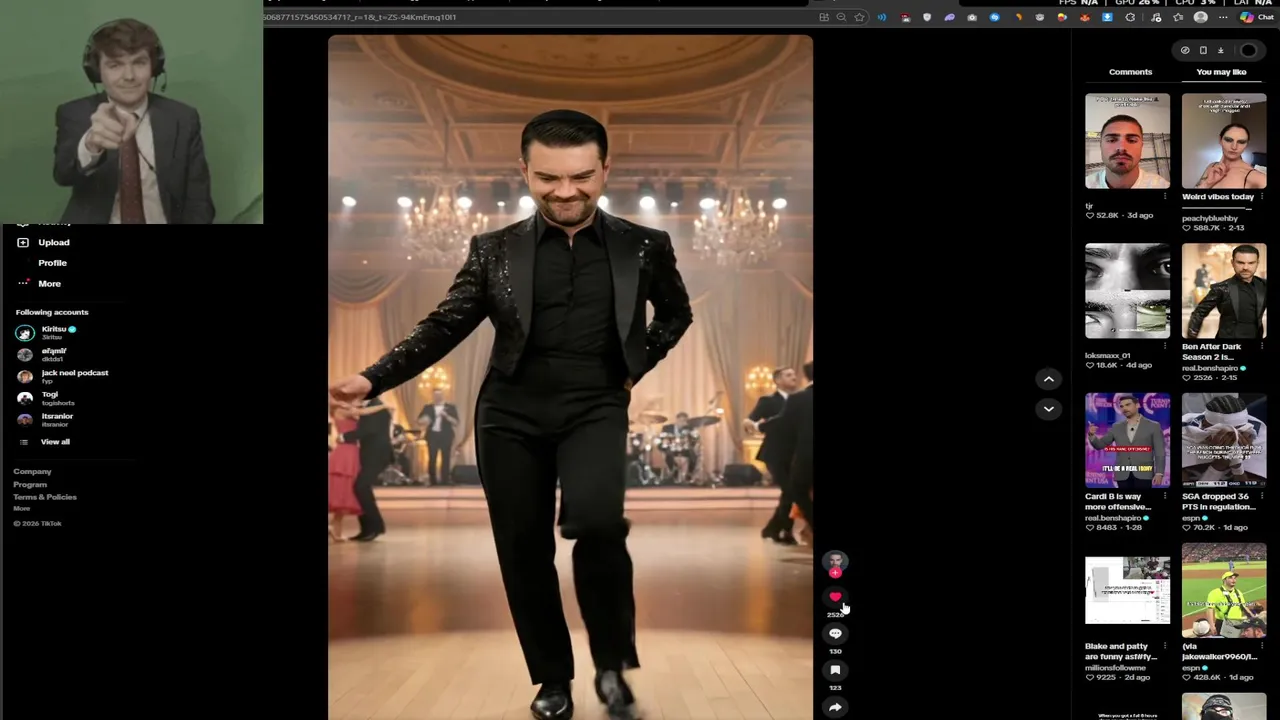
Task: Click the millionsfollowme username
Action: (1115, 667)
